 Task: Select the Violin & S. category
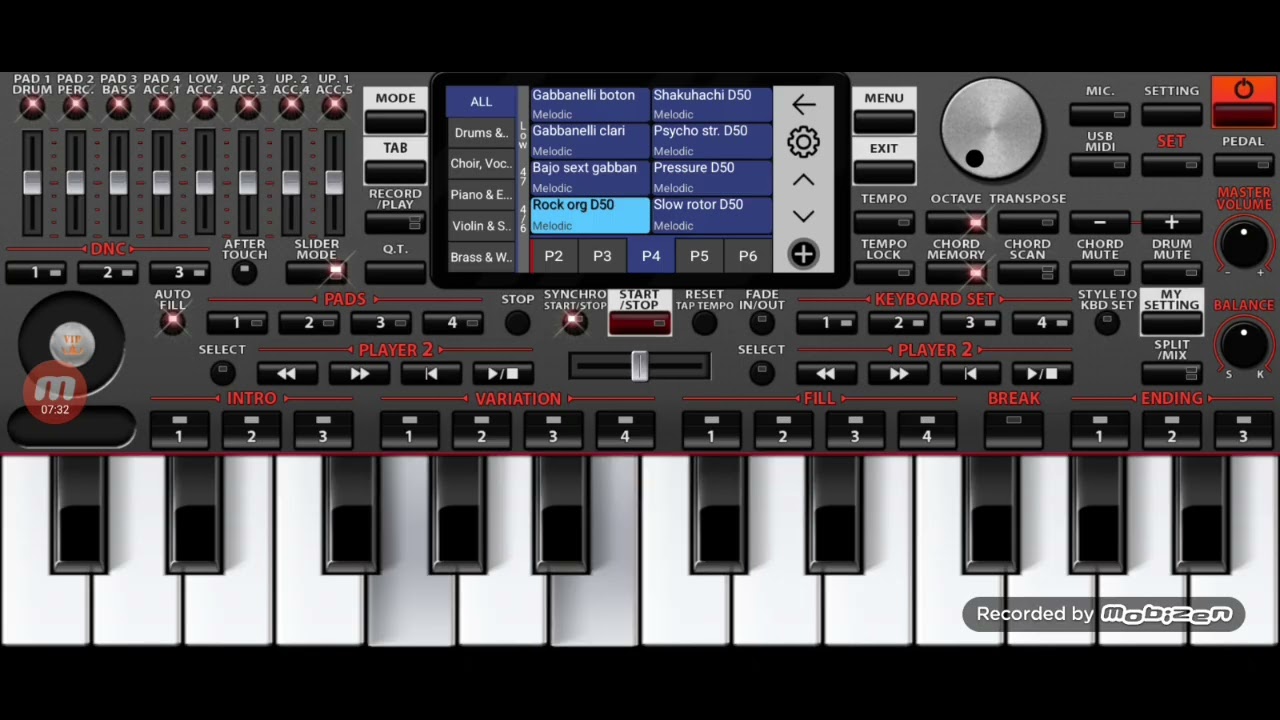tap(481, 226)
